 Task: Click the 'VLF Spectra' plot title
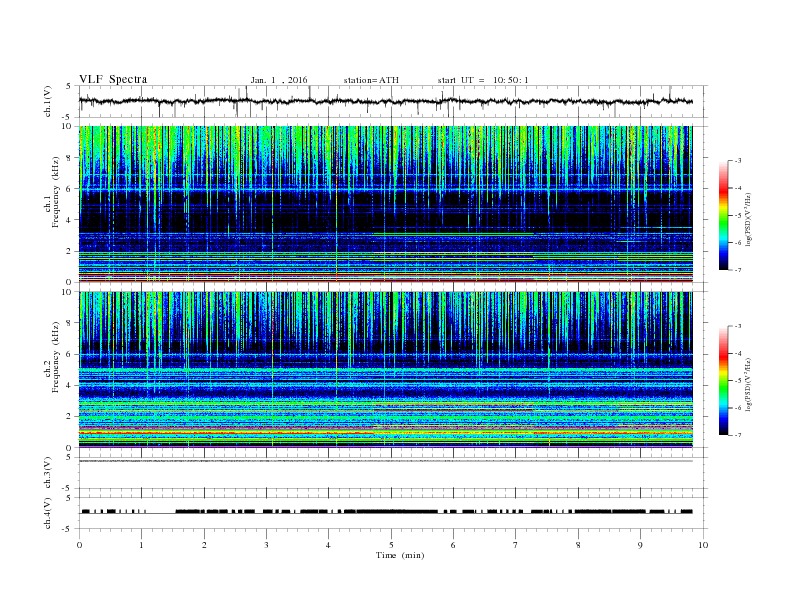click(x=113, y=79)
